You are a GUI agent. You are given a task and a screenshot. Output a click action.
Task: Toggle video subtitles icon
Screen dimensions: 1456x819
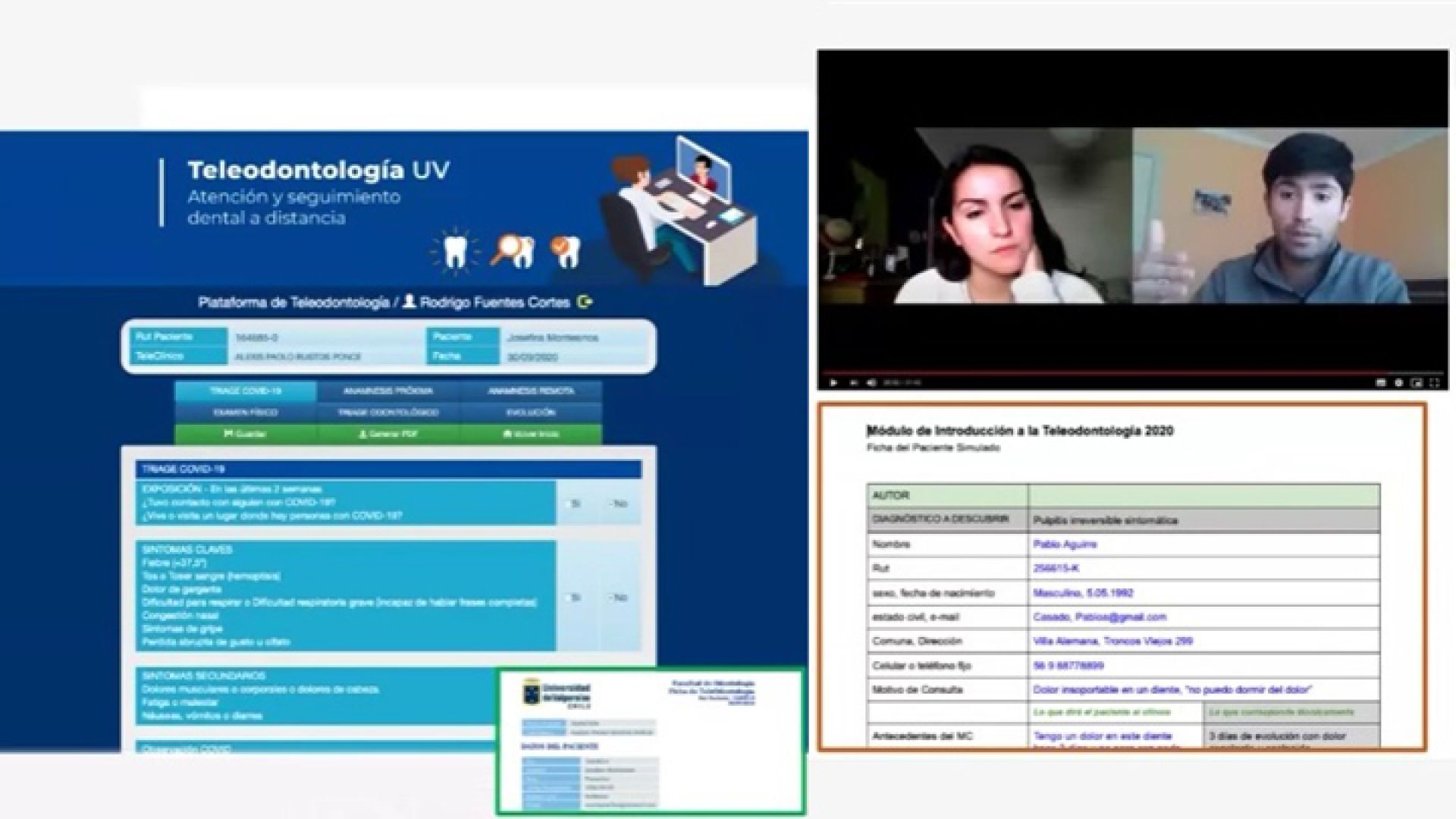(1381, 383)
